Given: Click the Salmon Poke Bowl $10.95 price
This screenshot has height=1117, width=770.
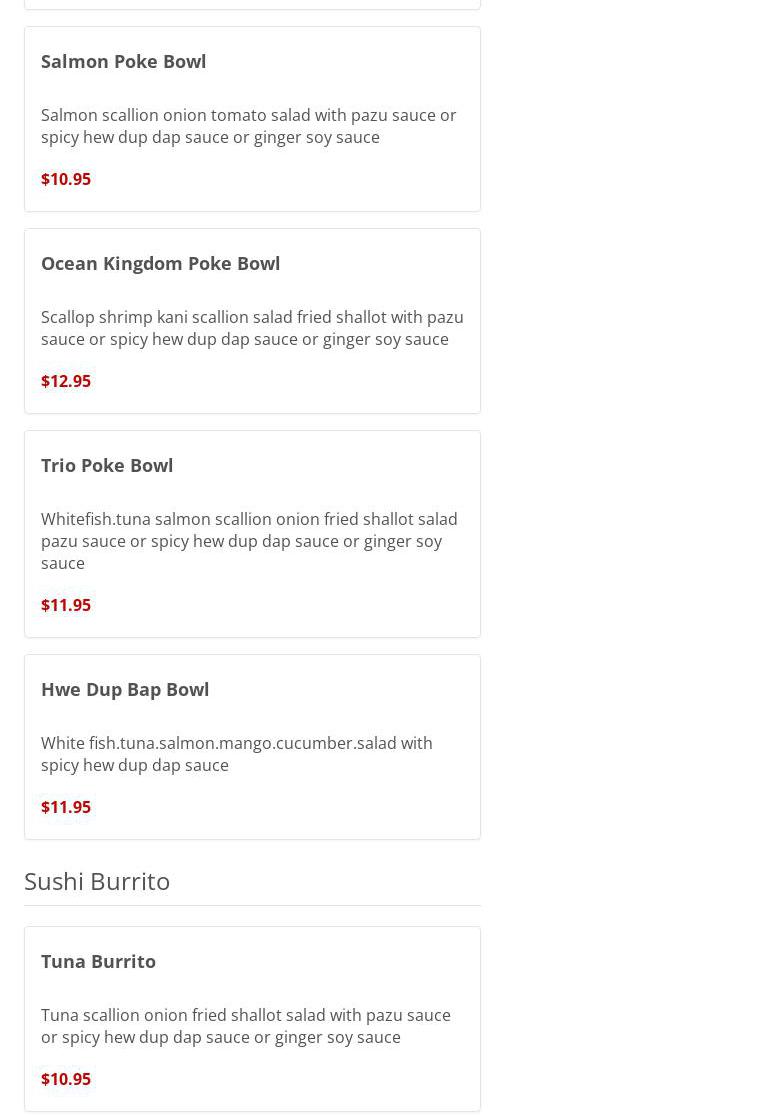Looking at the screenshot, I should (66, 179).
